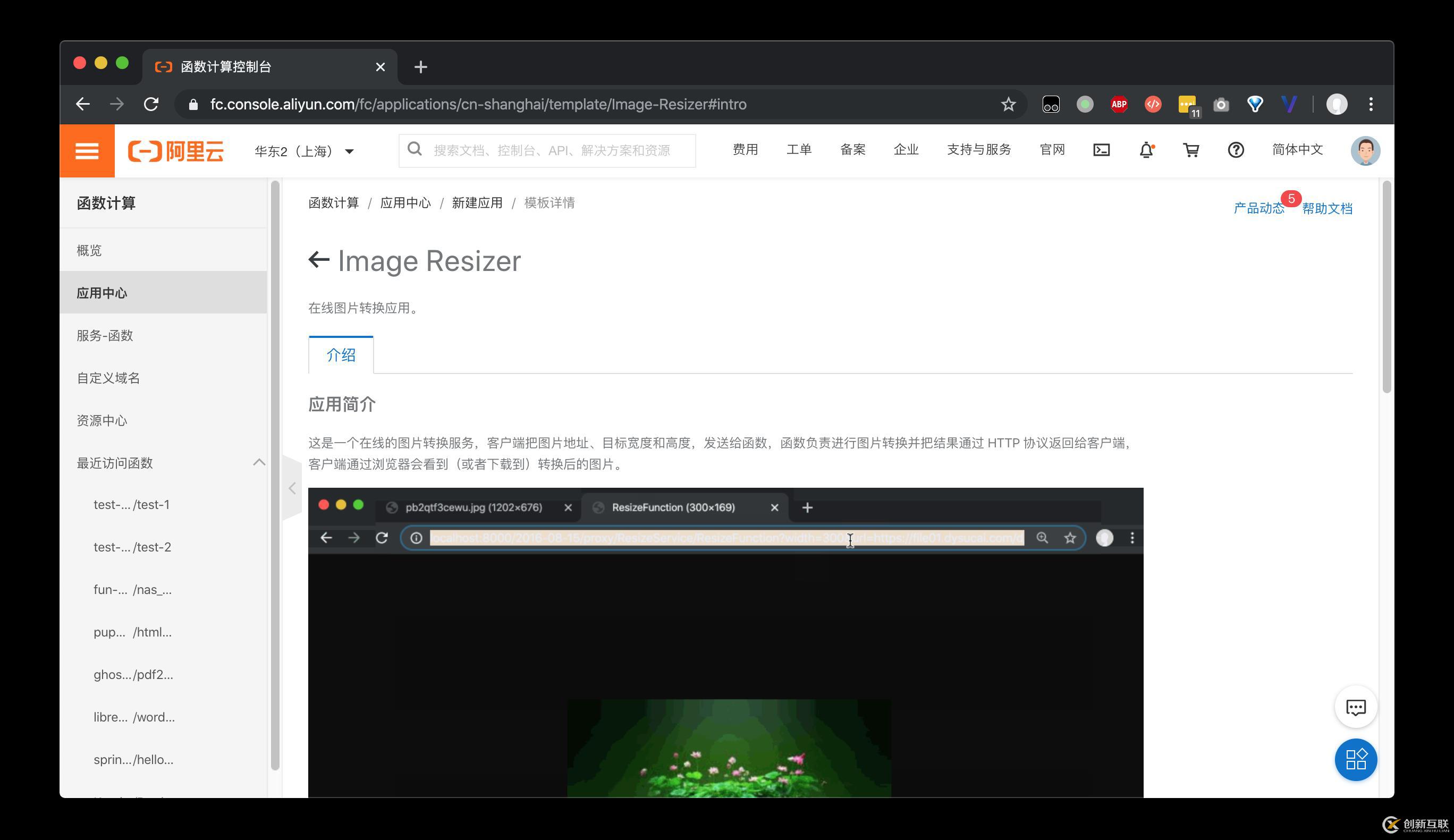Open recent function test-.../test-2
Screen dimensions: 1454x840
pos(132,547)
